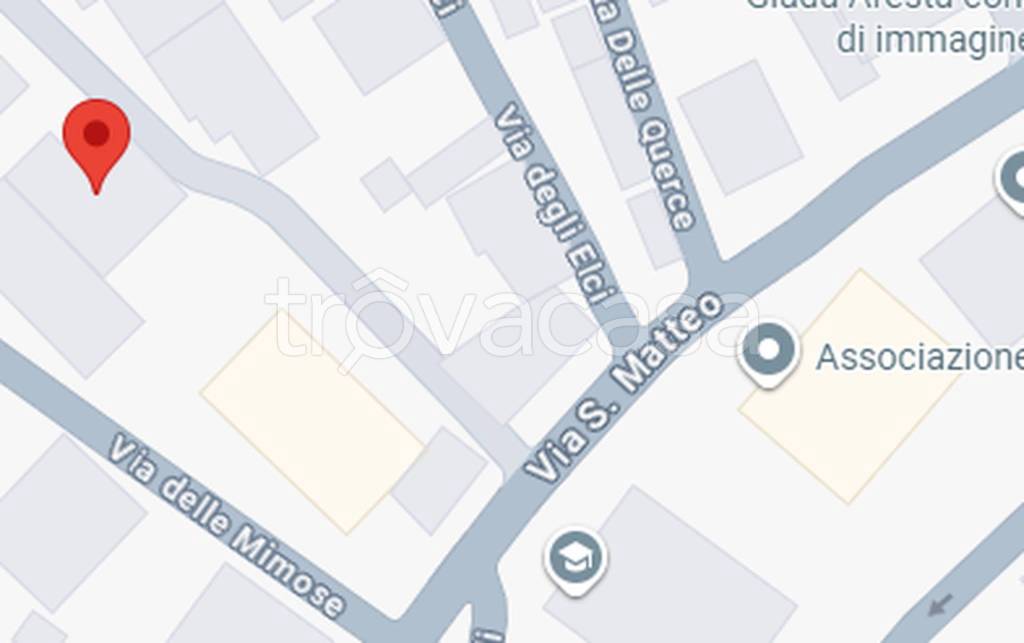The width and height of the screenshot is (1024, 643).
Task: Select the graduation cap school marker
Action: point(575,560)
